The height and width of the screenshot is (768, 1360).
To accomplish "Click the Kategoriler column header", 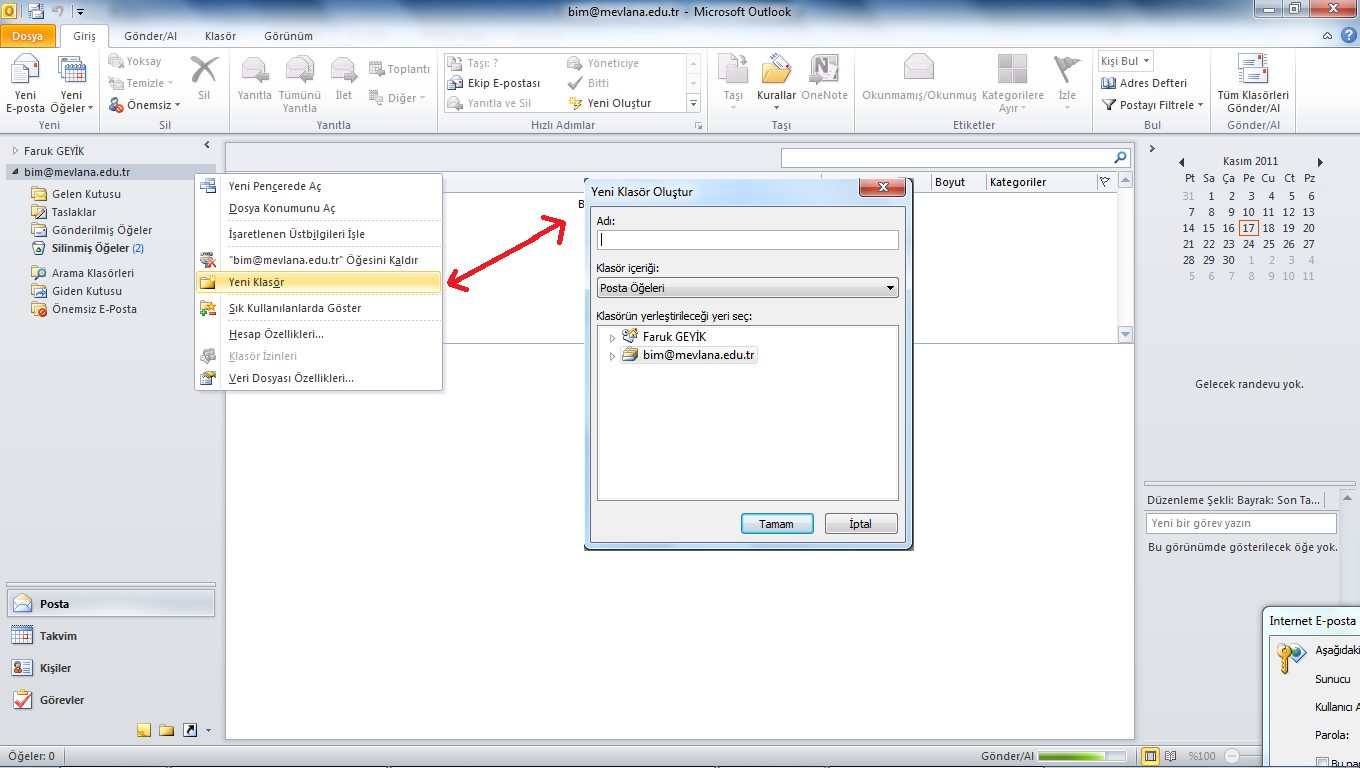I will coord(1040,182).
